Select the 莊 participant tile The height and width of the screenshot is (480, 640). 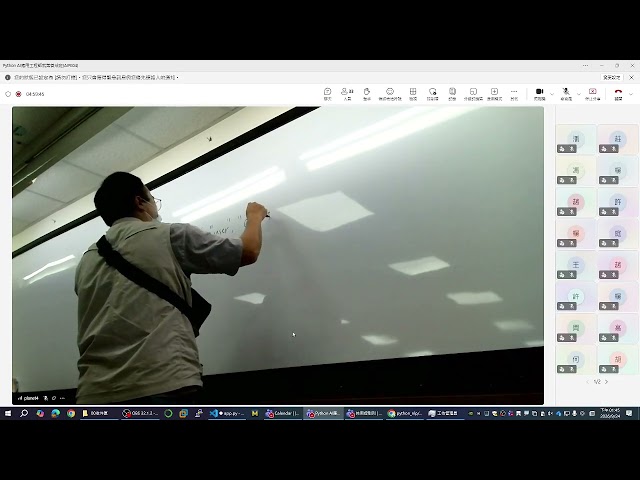click(x=618, y=139)
